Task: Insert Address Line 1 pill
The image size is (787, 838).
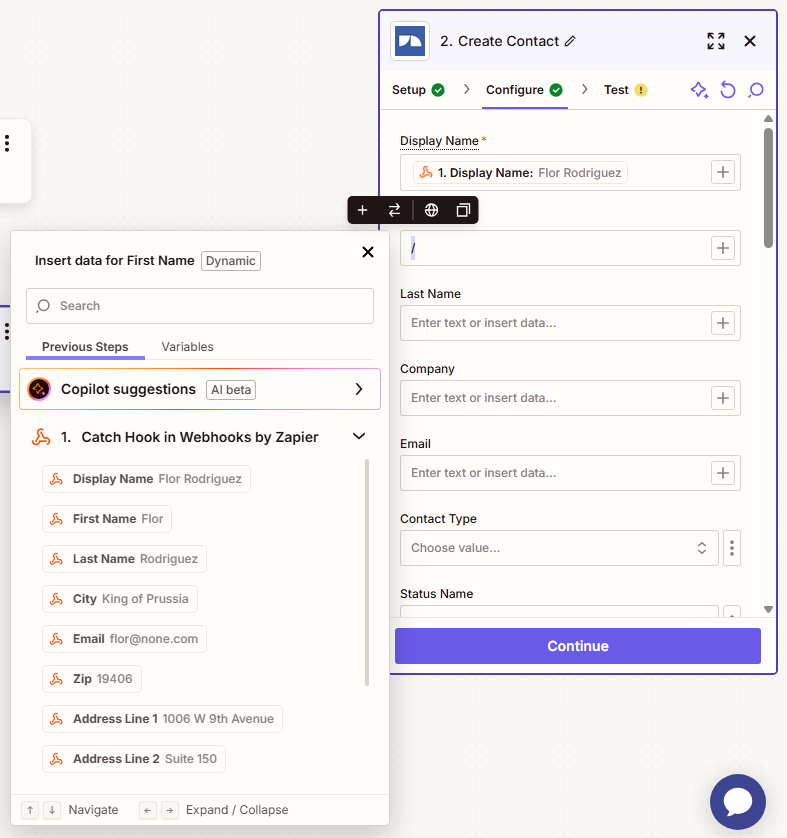Action: pos(162,719)
